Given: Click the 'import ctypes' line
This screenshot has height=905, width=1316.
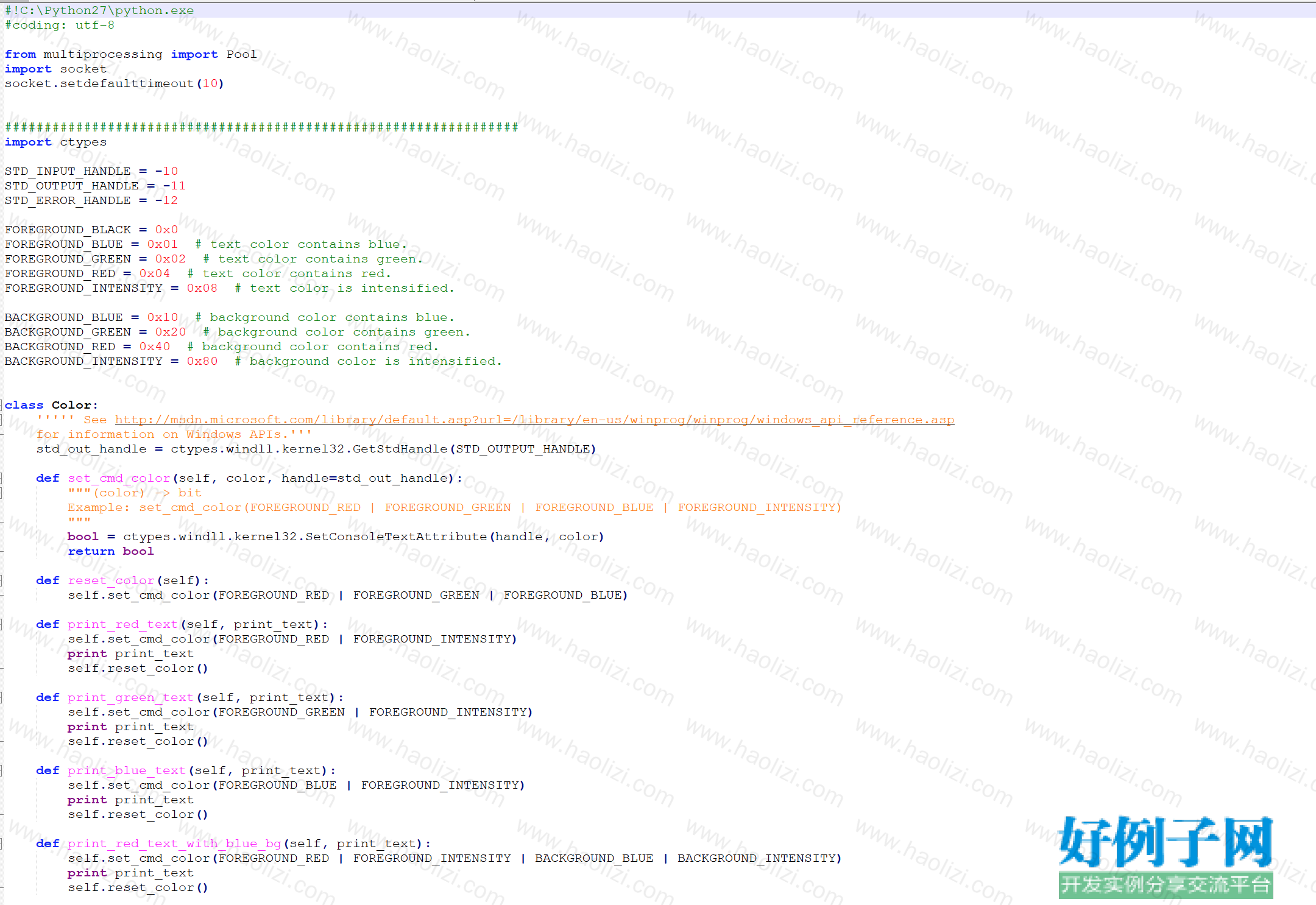Looking at the screenshot, I should click(x=55, y=142).
